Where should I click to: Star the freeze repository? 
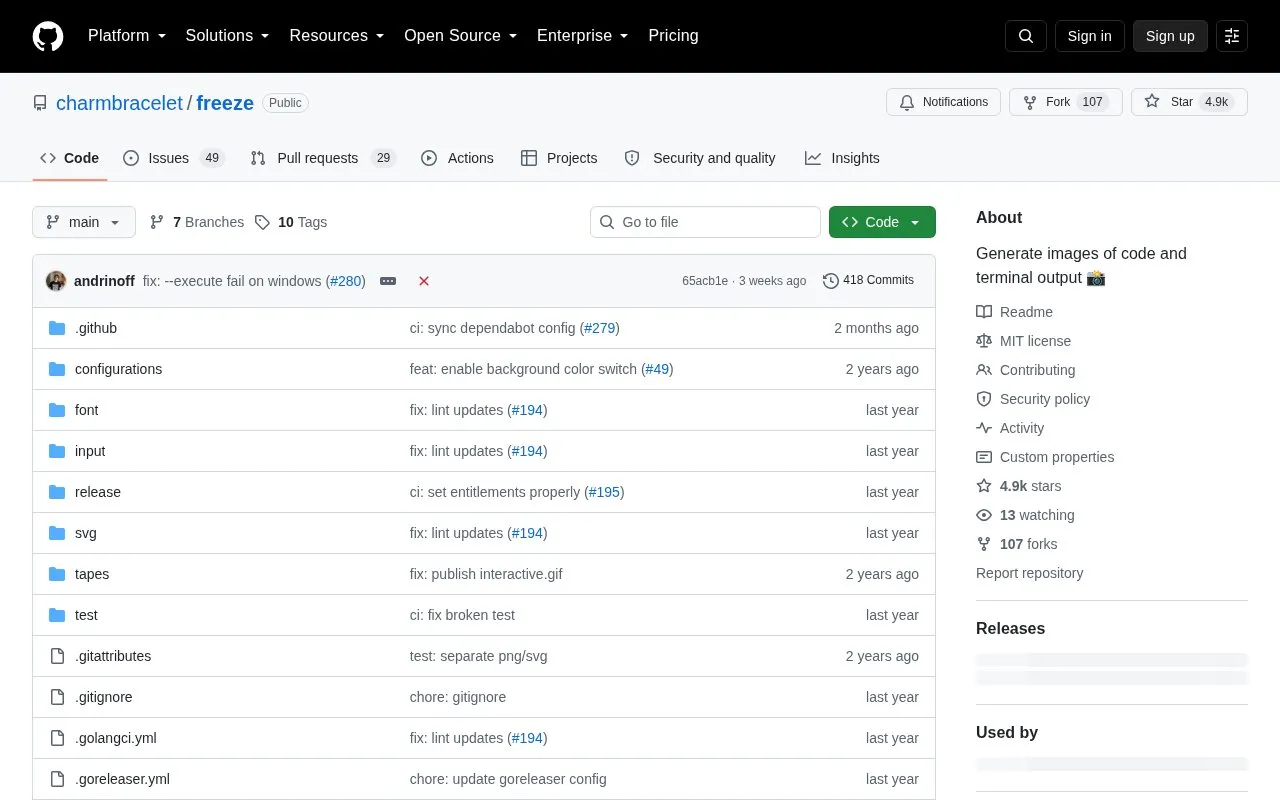coord(1189,102)
